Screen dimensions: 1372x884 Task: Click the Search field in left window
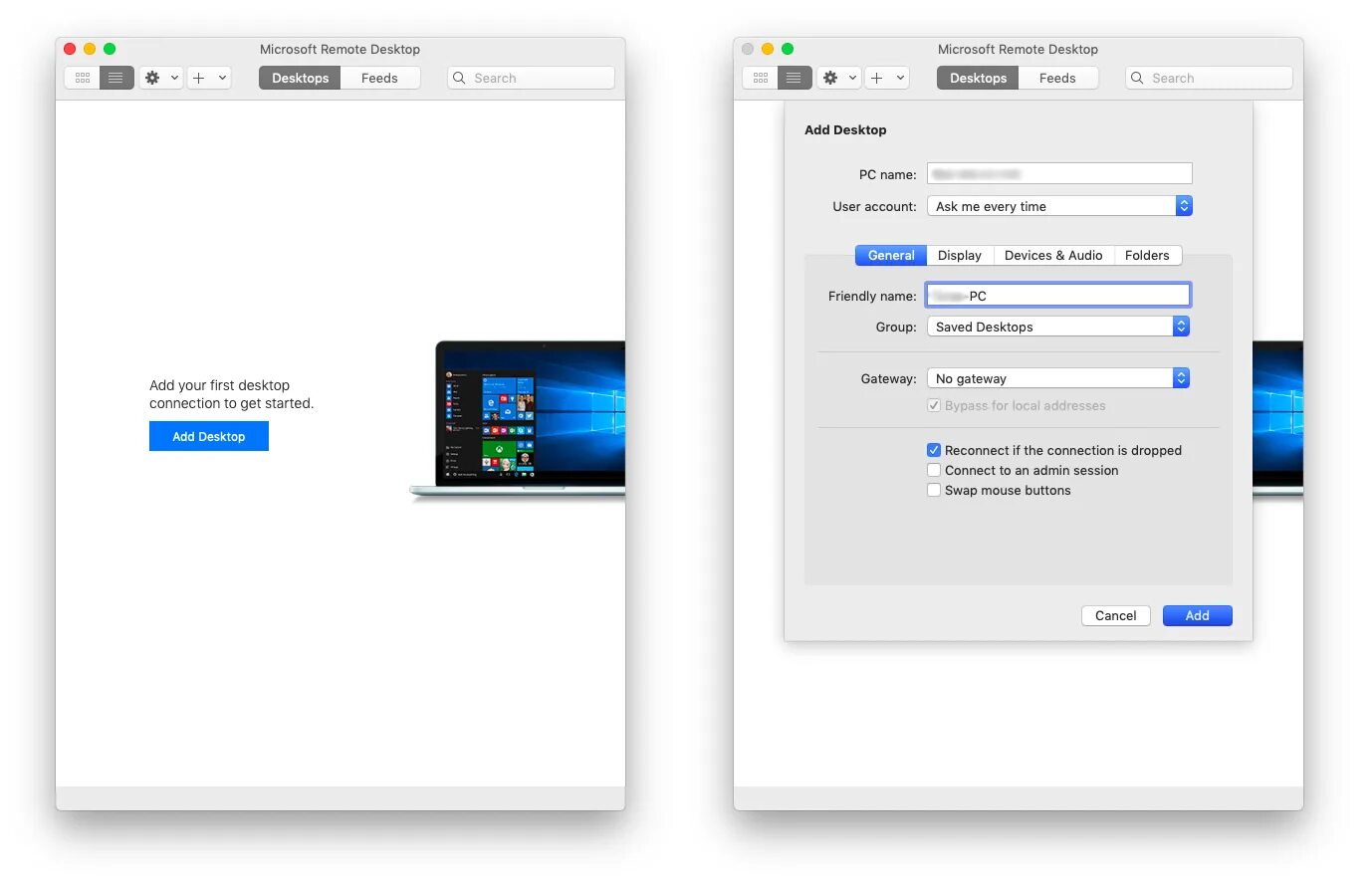pos(531,78)
